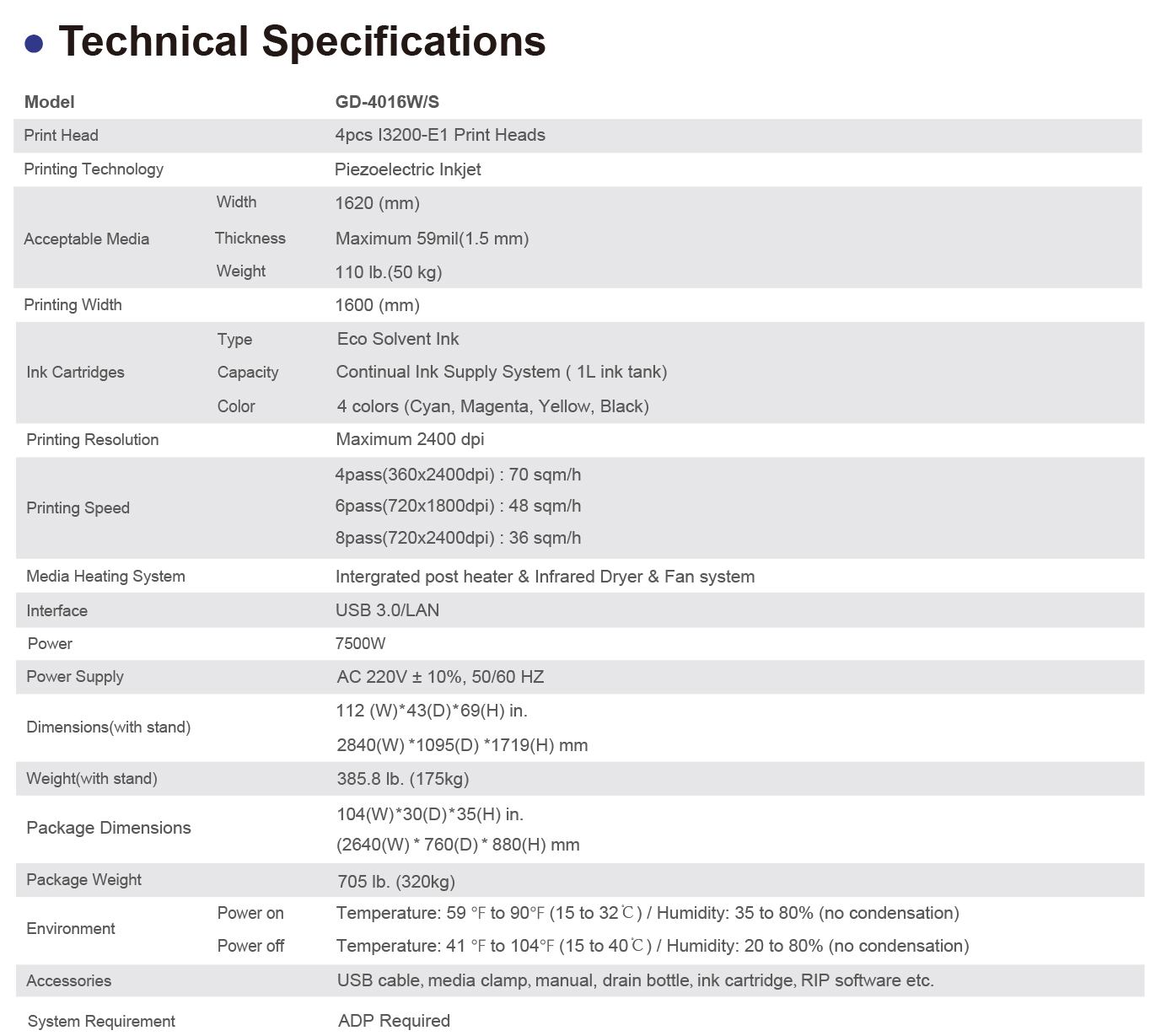The width and height of the screenshot is (1161, 1036).
Task: Click the blue bullet beside the heading
Action: pos(34,43)
